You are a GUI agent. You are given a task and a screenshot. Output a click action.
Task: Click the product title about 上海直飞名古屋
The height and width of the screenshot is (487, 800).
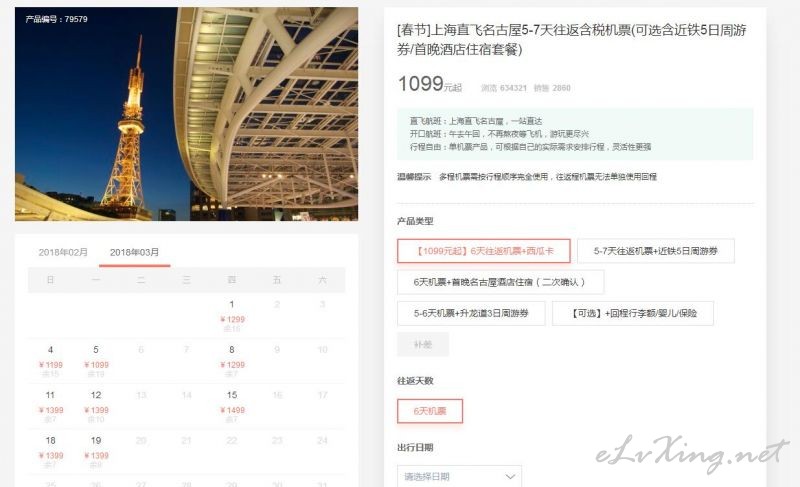[571, 40]
